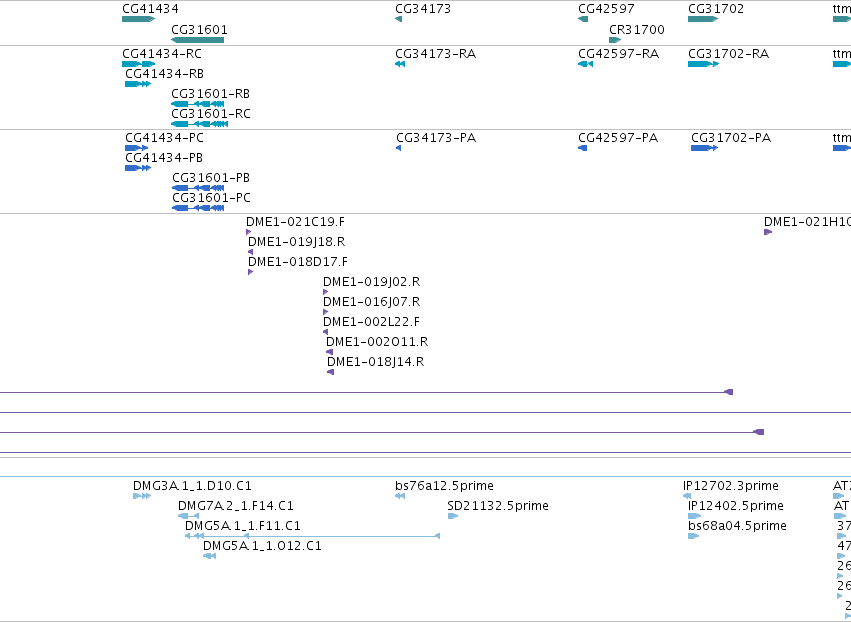This screenshot has width=851, height=622.
Task: Select the CG31702 gene label
Action: [716, 9]
